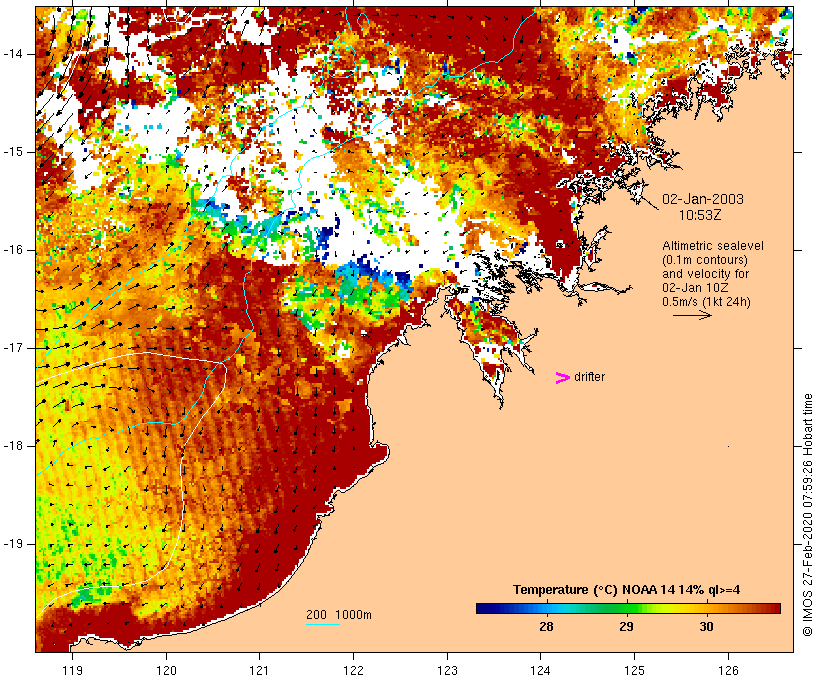Click the longitude axis label '126'

[x=728, y=670]
